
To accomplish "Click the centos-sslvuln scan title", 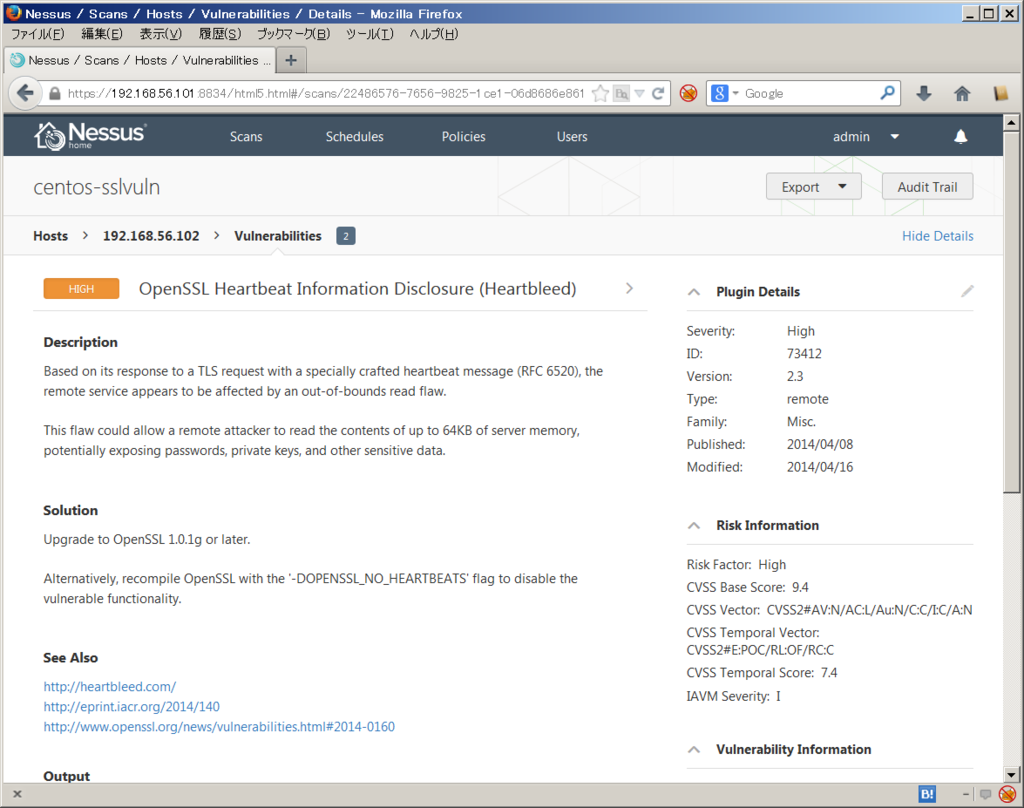I will pos(97,187).
